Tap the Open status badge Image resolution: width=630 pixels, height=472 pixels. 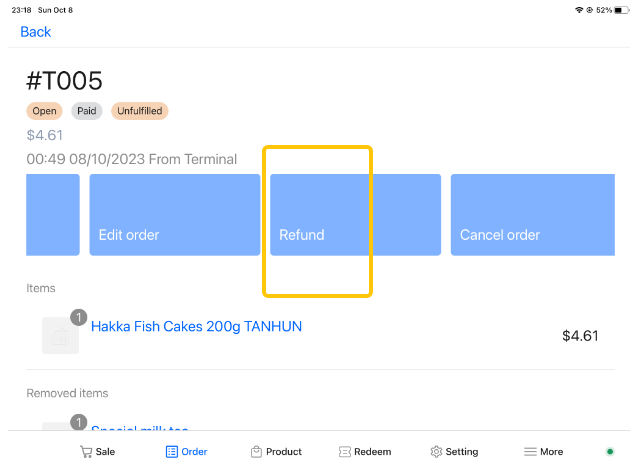45,111
